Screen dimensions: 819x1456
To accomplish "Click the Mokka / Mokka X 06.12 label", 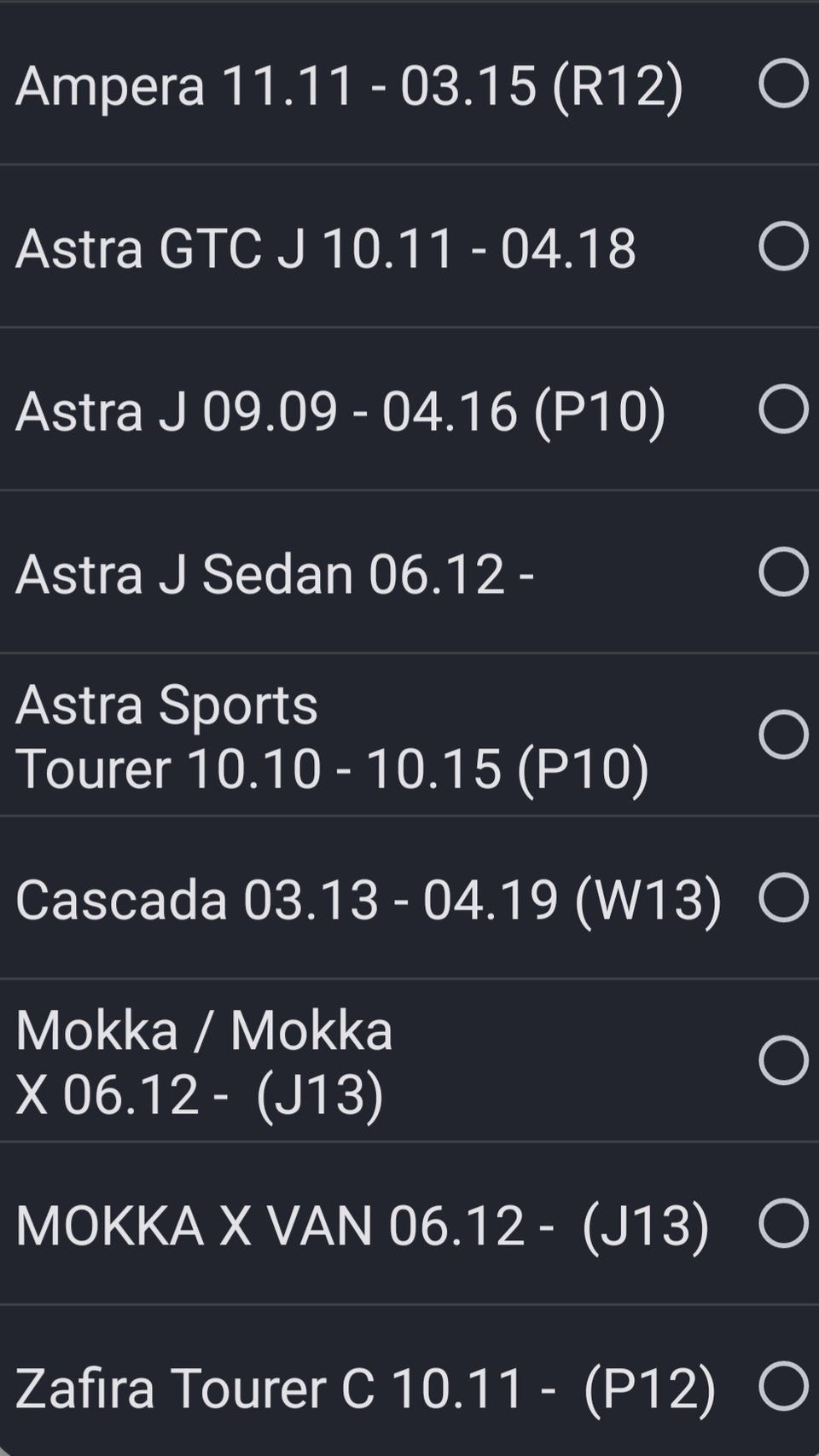I will [x=203, y=1062].
